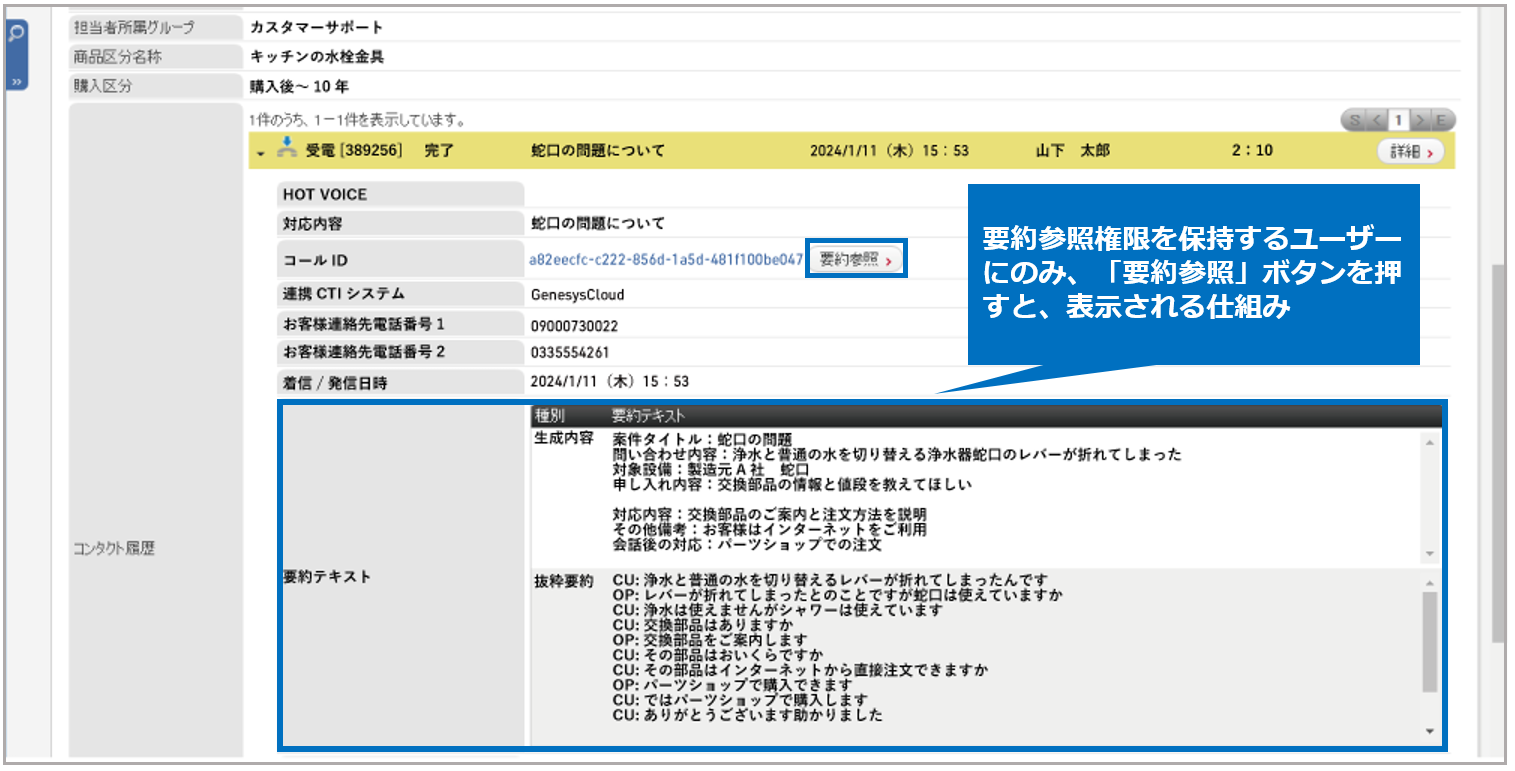Click the キッチンの水栓金具 product value
Viewport: 1515px width, 771px height.
coord(317,57)
